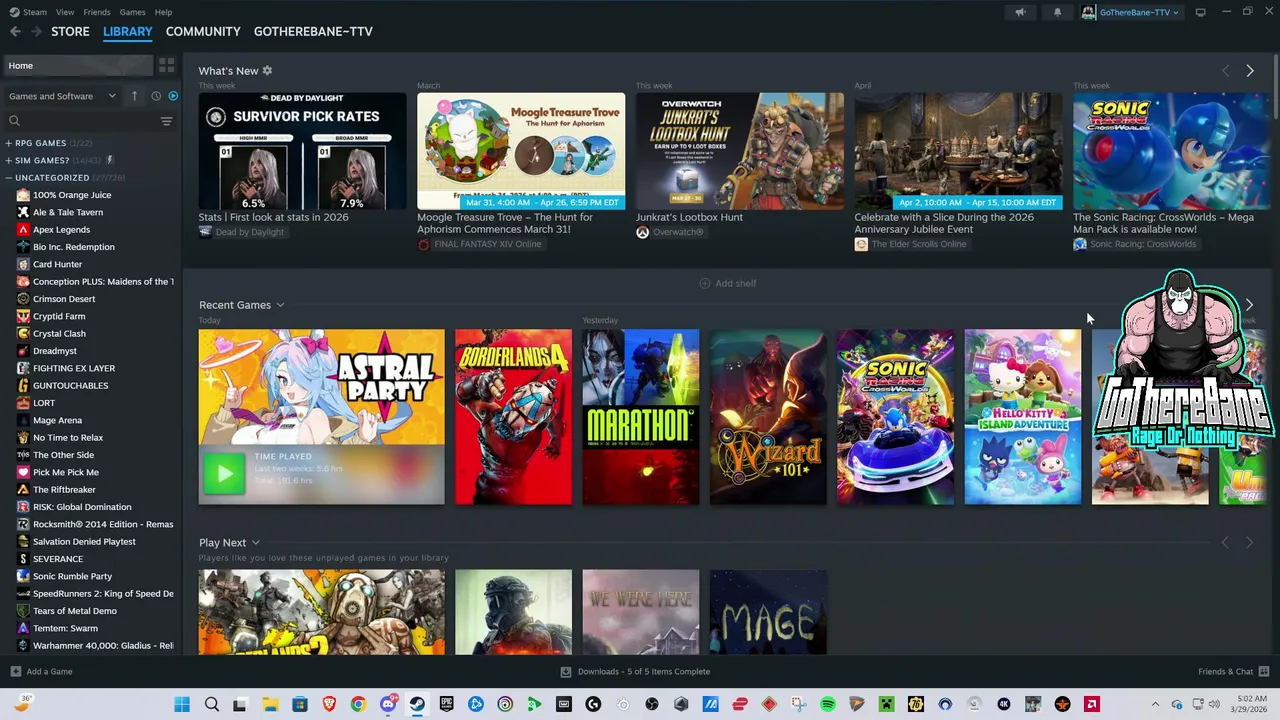Open Google Chrome from the taskbar
This screenshot has height=720, width=1280.
click(358, 704)
